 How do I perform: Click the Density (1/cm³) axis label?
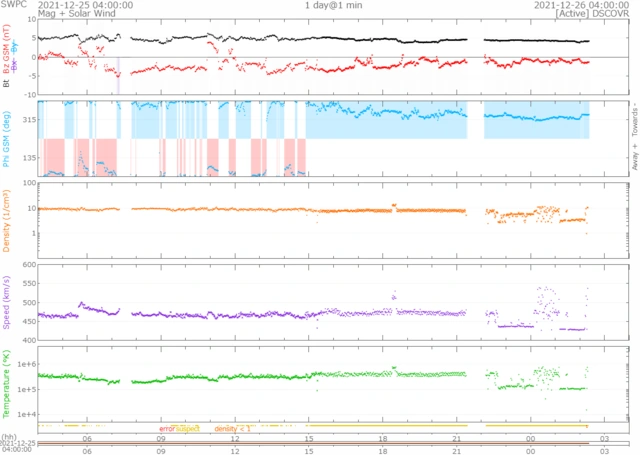pyautogui.click(x=7, y=220)
